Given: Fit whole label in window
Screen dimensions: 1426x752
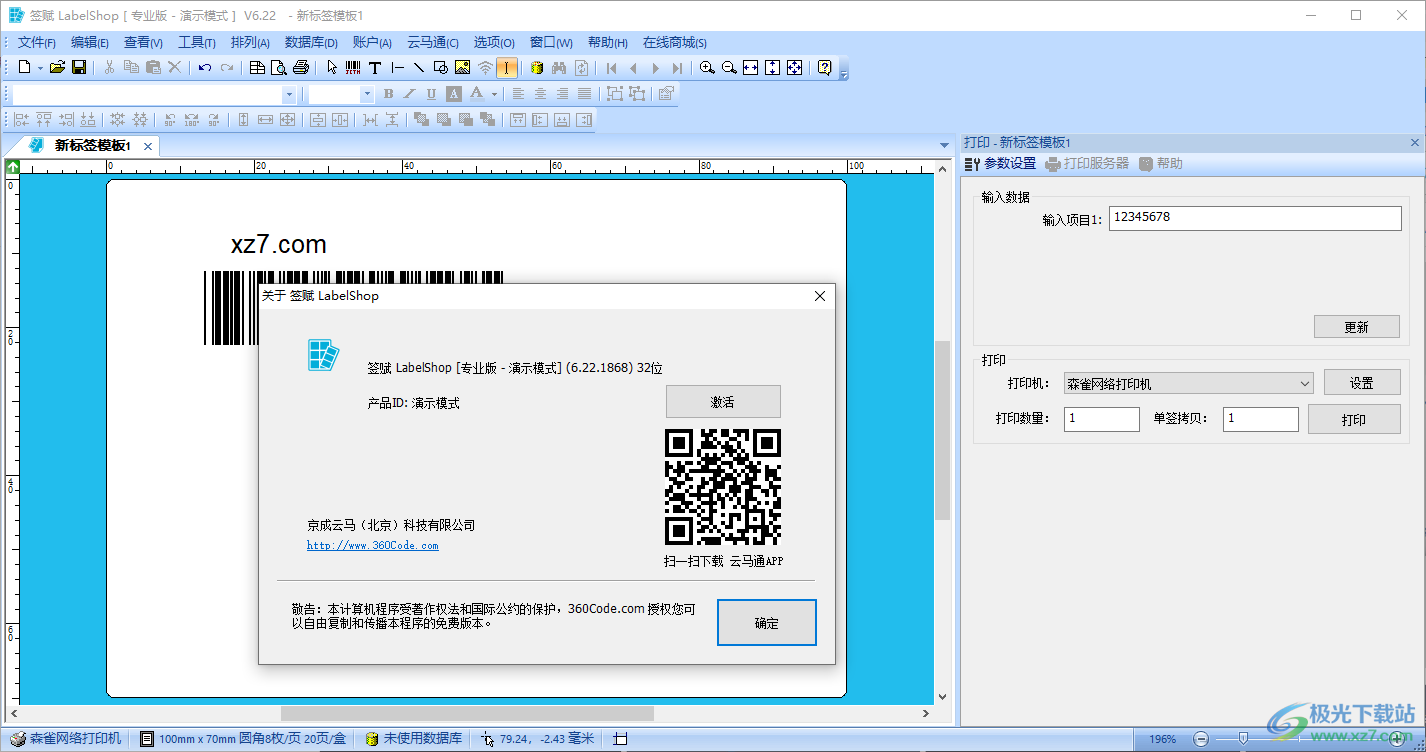Looking at the screenshot, I should click(x=795, y=68).
